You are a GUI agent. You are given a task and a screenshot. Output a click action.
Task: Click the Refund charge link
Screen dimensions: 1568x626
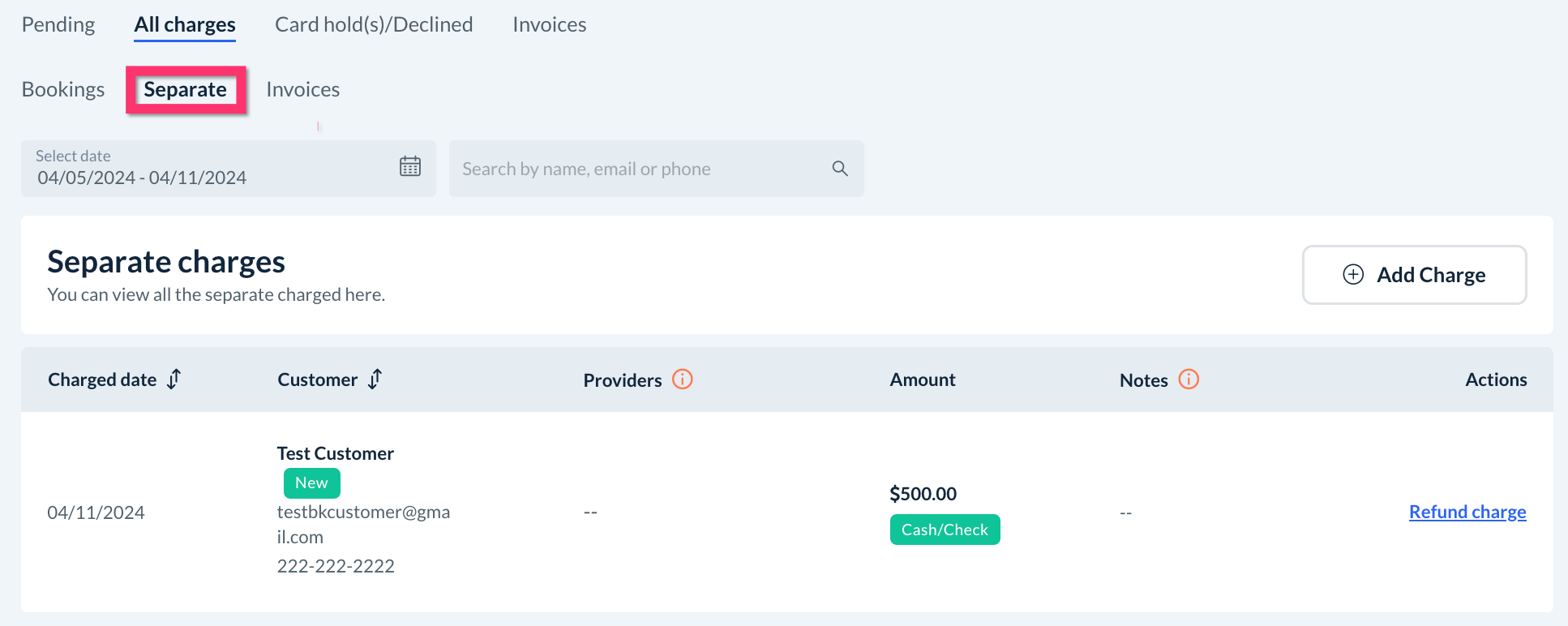click(x=1467, y=512)
